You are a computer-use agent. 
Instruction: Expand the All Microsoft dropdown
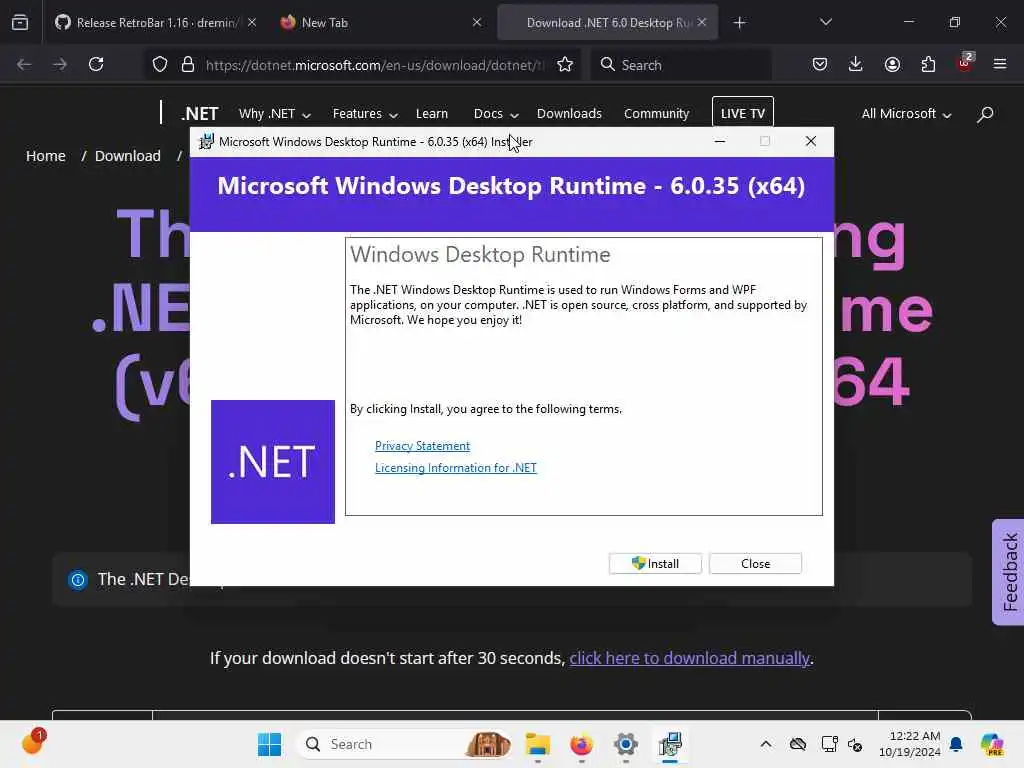(906, 114)
